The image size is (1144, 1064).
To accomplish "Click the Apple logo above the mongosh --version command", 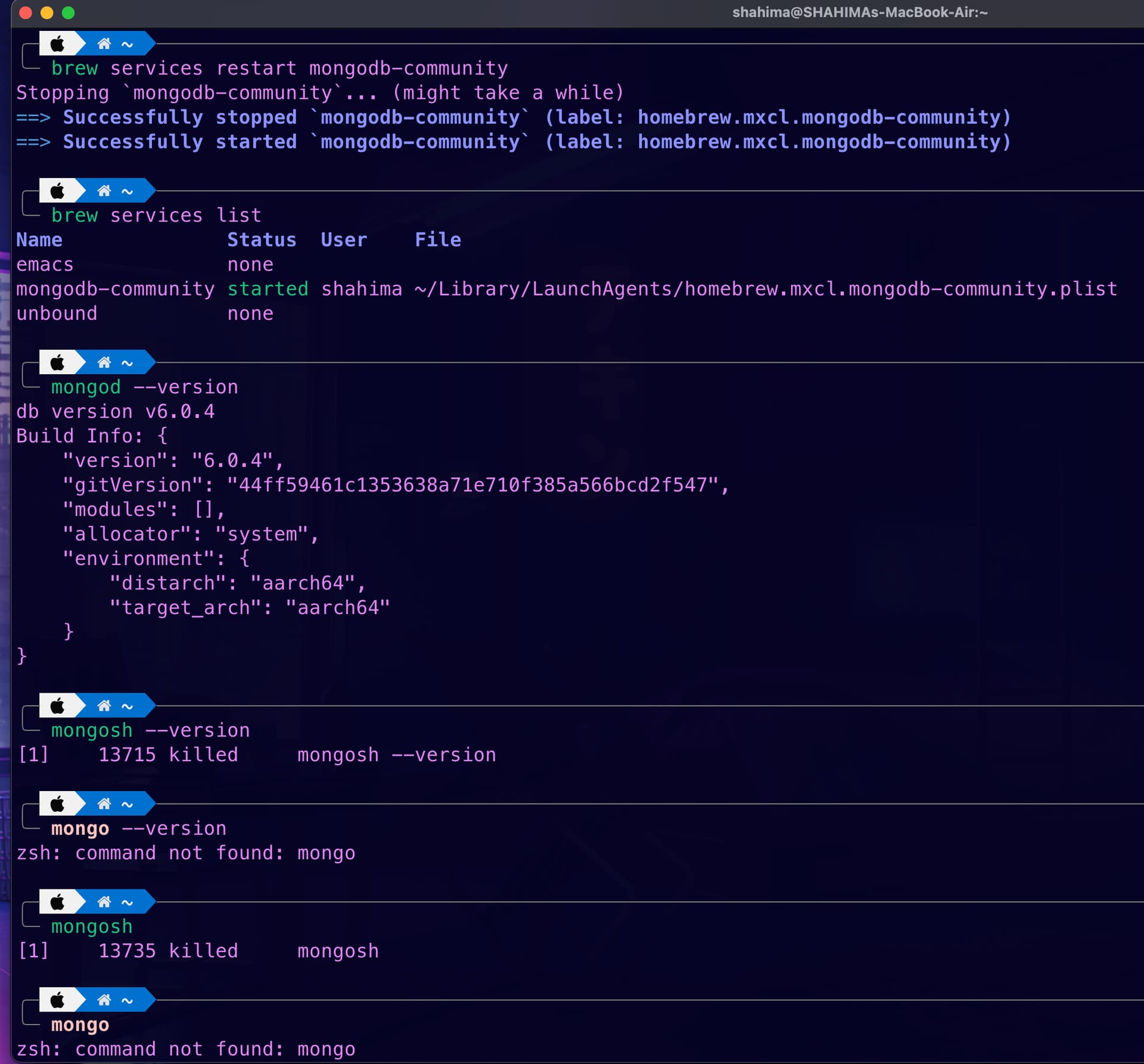I will (x=58, y=705).
